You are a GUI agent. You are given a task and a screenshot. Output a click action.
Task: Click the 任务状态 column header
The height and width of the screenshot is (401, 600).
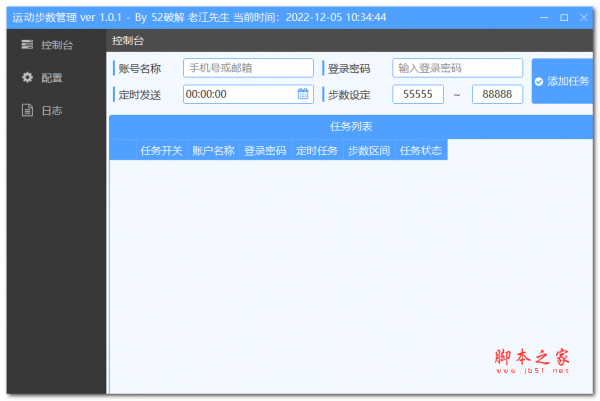421,150
